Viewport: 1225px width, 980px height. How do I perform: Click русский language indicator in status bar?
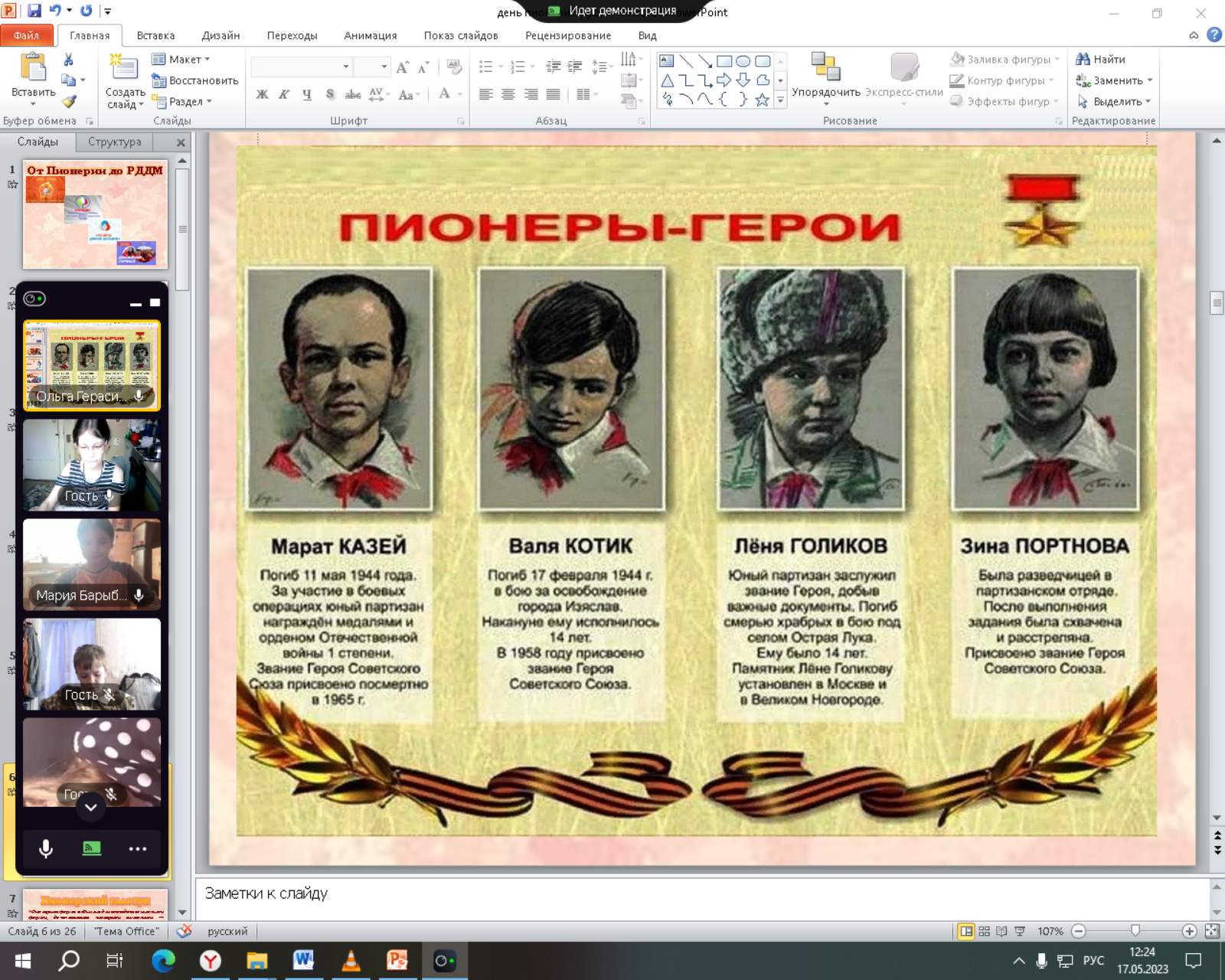227,931
